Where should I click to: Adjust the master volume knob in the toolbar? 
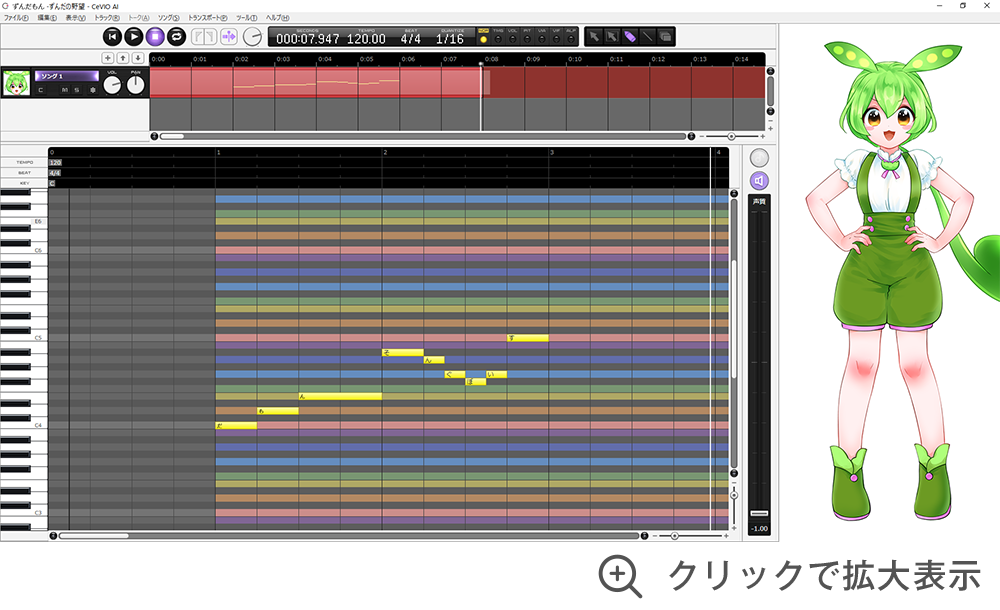point(253,37)
